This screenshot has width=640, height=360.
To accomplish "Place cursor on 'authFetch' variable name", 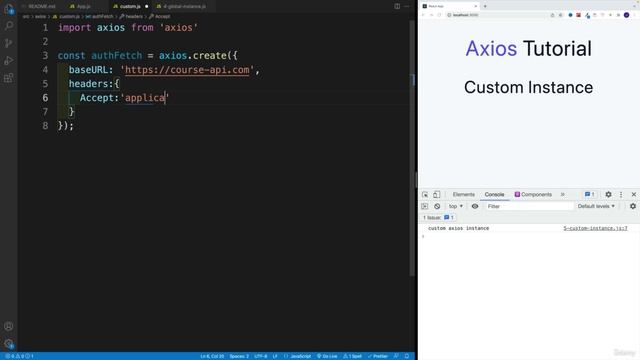I will (x=117, y=56).
